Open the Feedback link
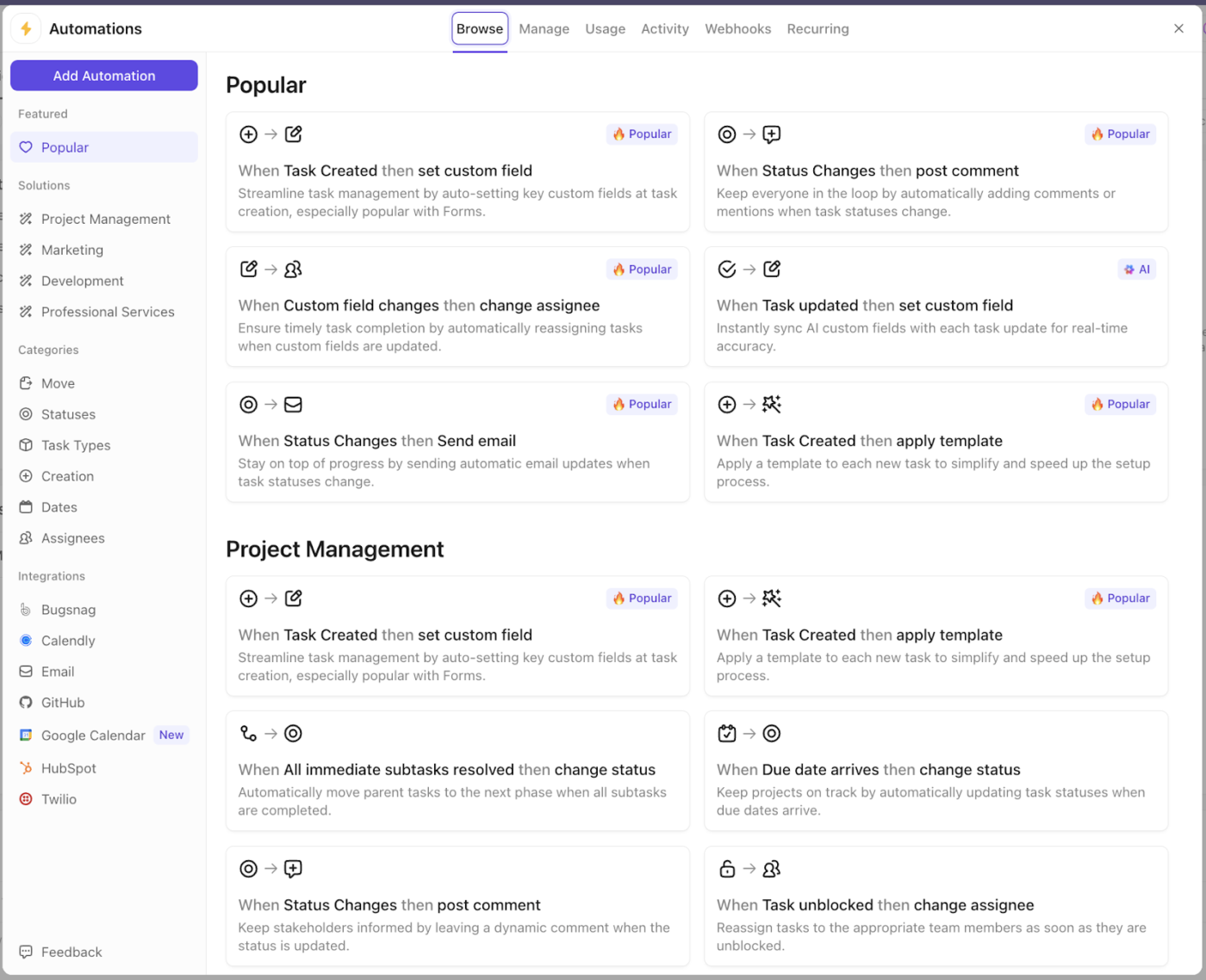This screenshot has width=1206, height=980. (x=71, y=952)
